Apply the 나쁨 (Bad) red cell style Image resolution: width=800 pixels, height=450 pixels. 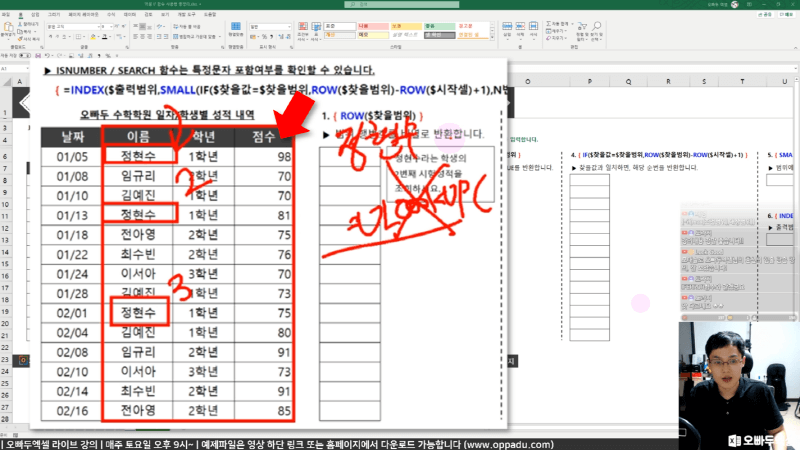coord(373,26)
